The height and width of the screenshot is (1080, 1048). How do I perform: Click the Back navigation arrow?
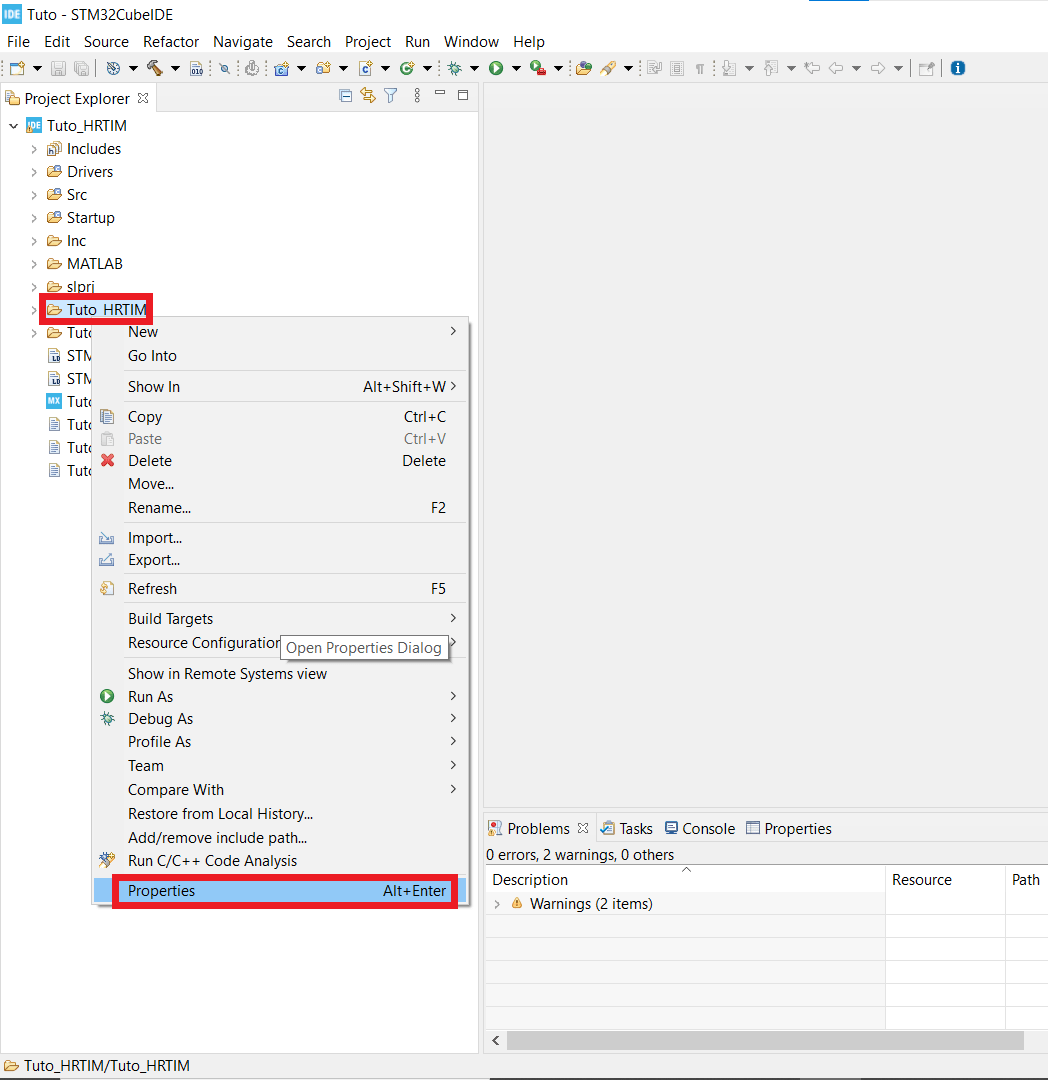836,68
